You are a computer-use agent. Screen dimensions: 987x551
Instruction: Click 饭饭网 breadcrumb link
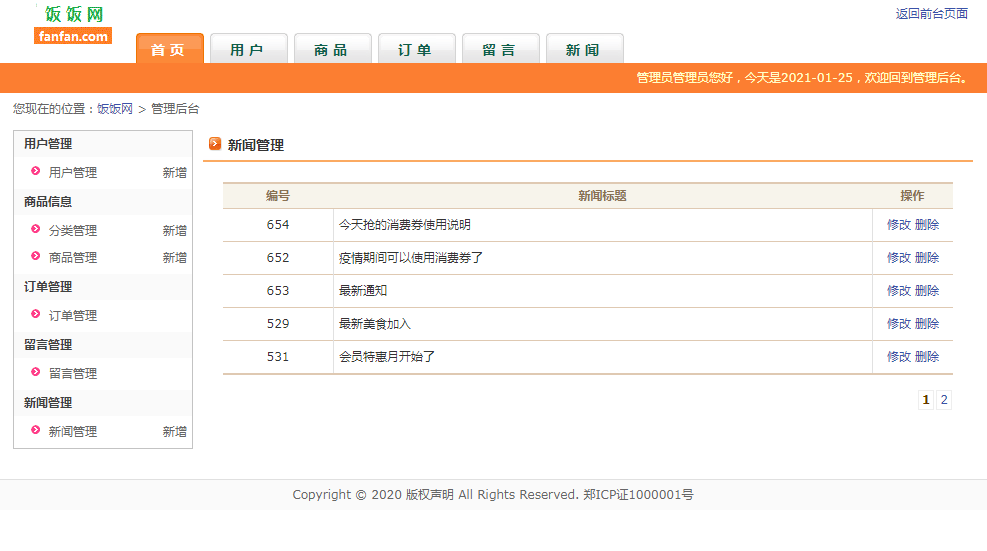115,109
